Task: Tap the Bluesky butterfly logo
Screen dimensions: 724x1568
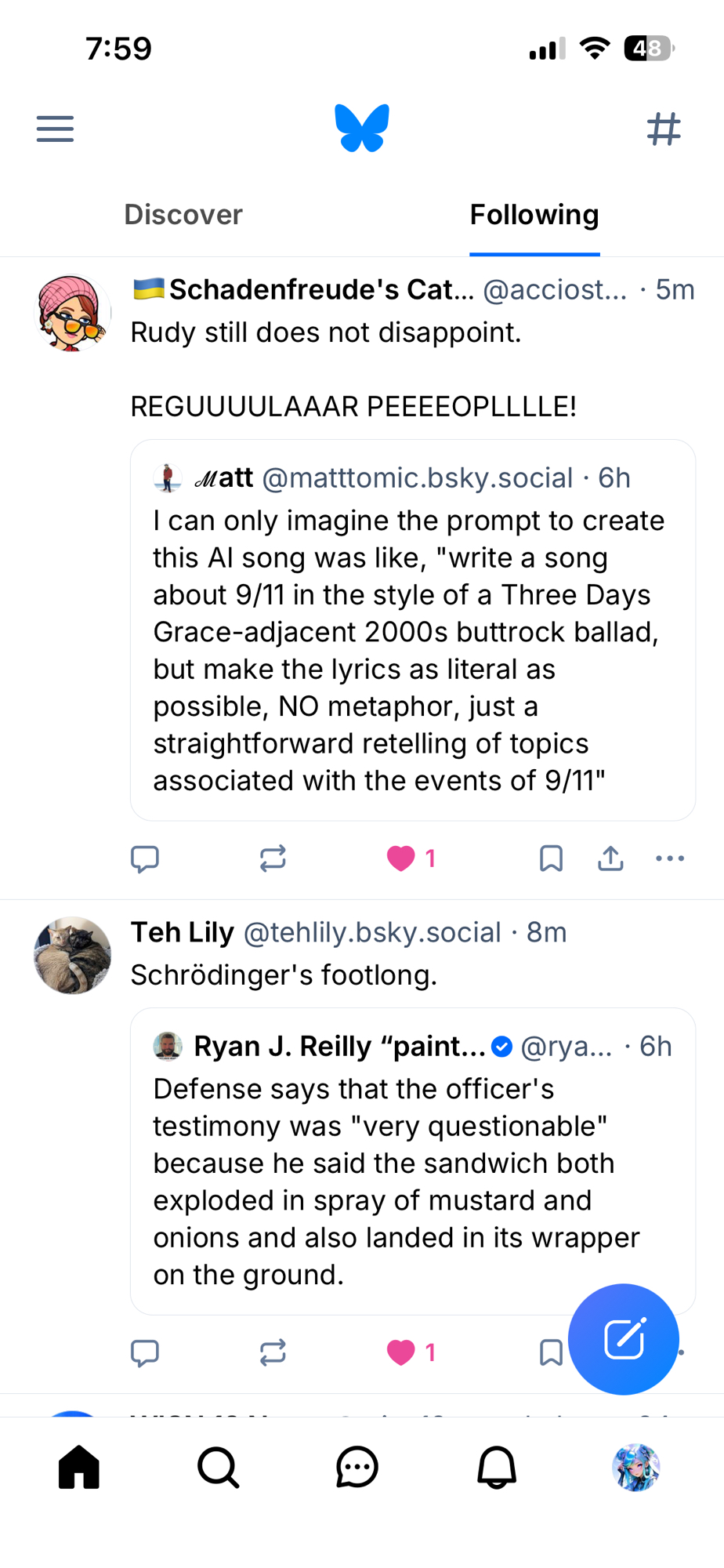Action: pyautogui.click(x=362, y=128)
